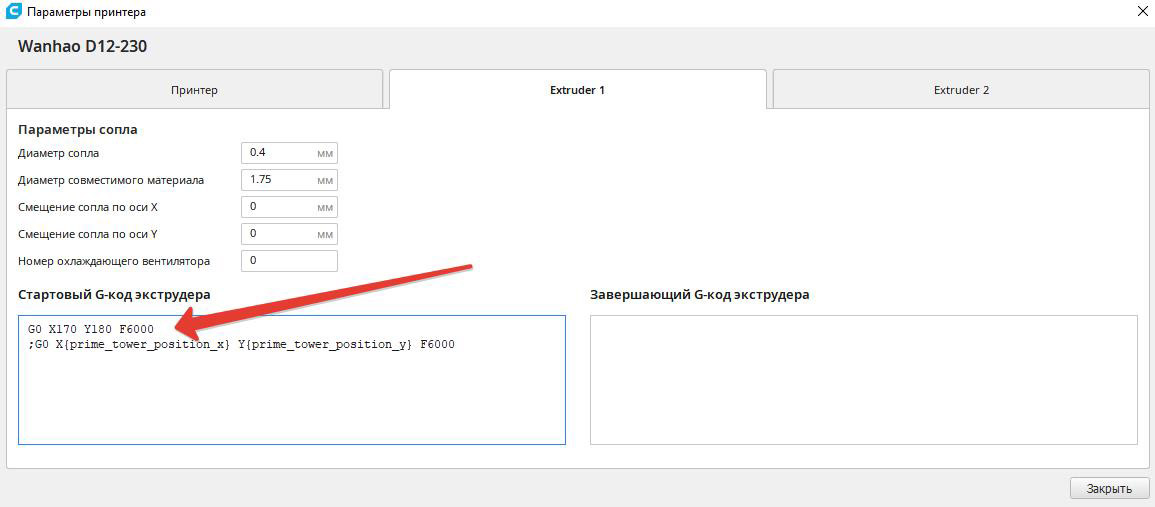1155x507 pixels.
Task: Select the Смещение сопла по оси Y field
Action: pos(280,234)
